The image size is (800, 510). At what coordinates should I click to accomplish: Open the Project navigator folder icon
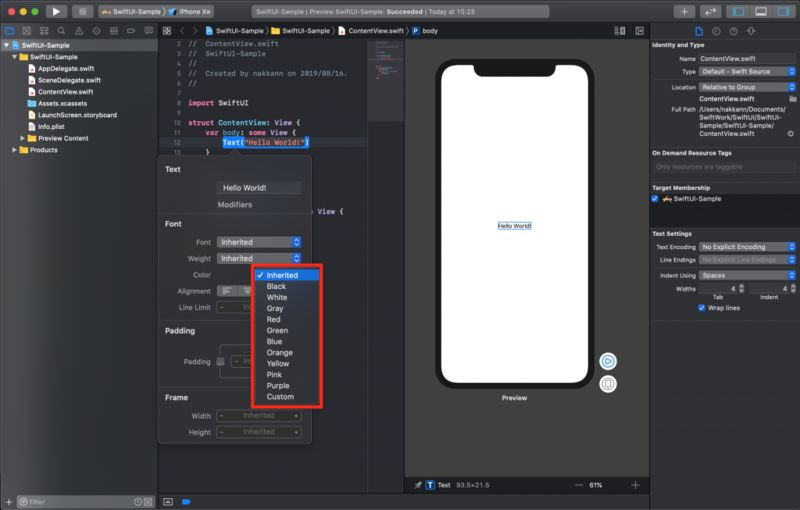9,31
